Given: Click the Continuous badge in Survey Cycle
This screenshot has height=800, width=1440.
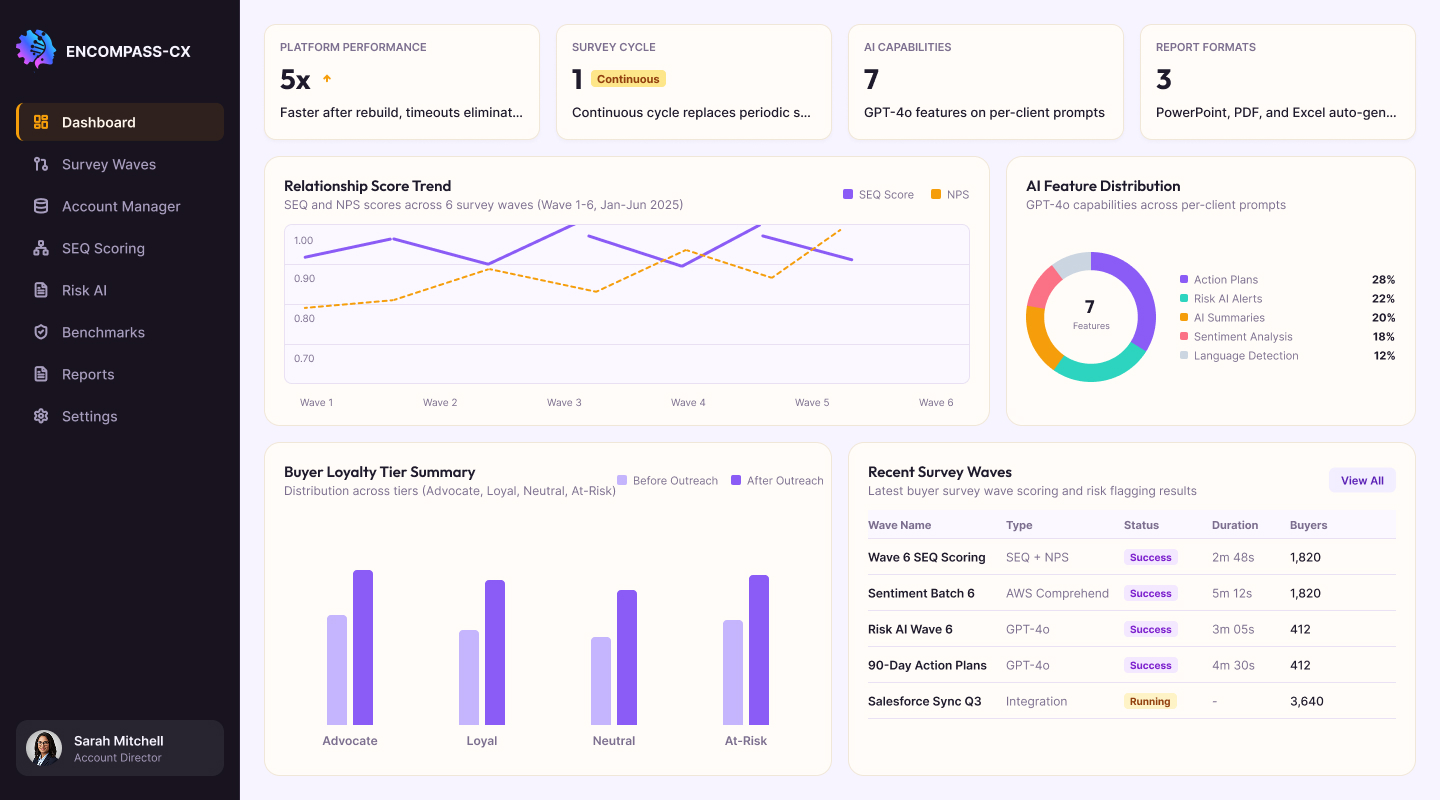Looking at the screenshot, I should (x=628, y=79).
